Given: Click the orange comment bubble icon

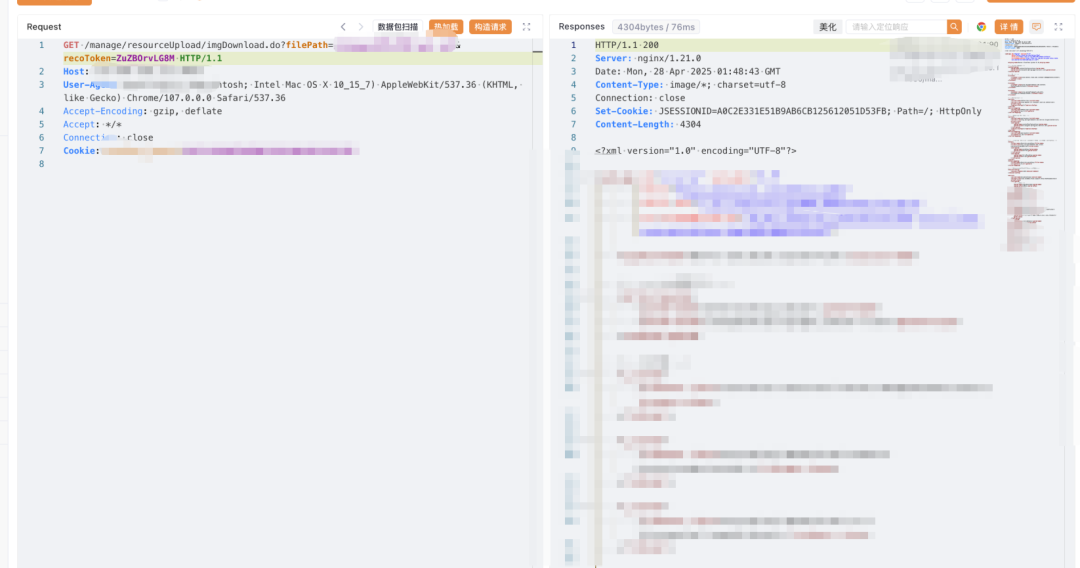Looking at the screenshot, I should click(1037, 27).
